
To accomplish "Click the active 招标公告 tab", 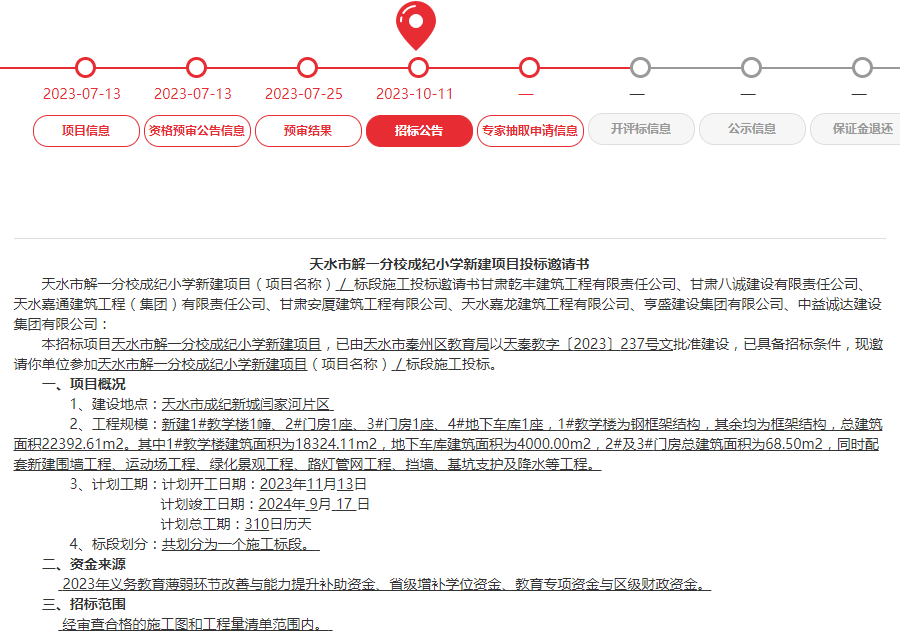I will point(418,131).
